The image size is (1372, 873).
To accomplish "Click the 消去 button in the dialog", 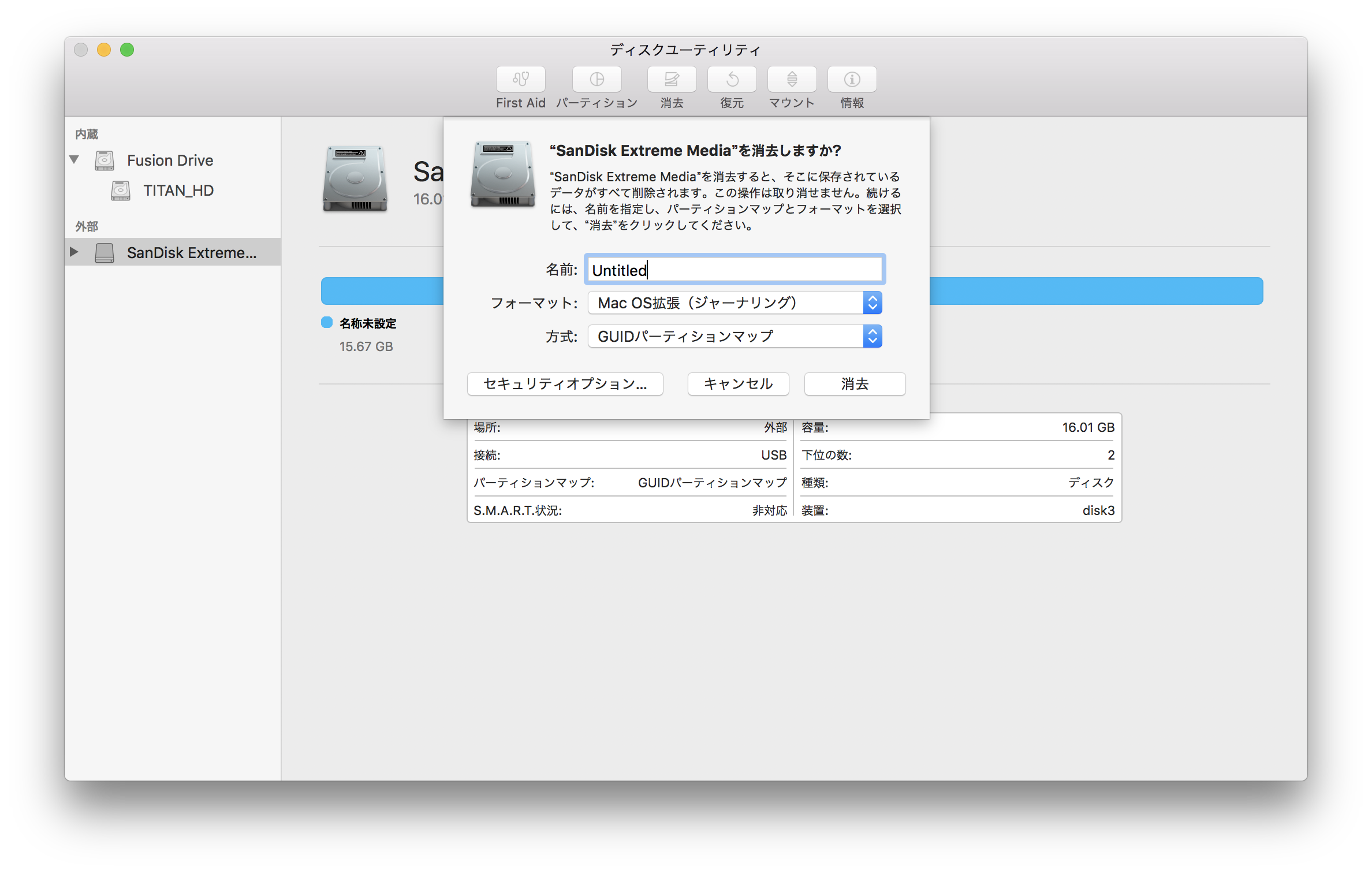I will (855, 384).
